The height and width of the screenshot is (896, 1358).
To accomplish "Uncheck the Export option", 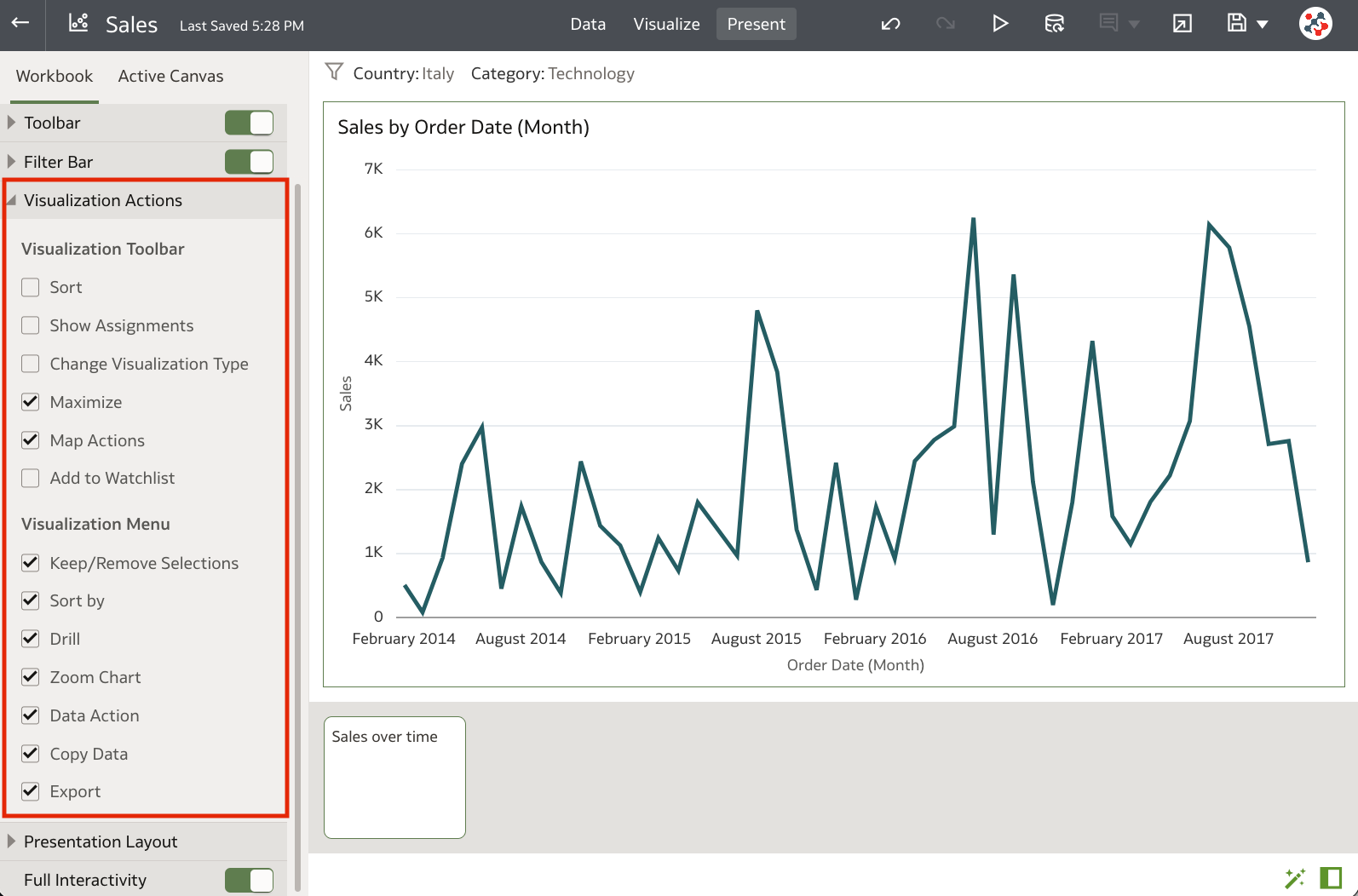I will point(31,791).
